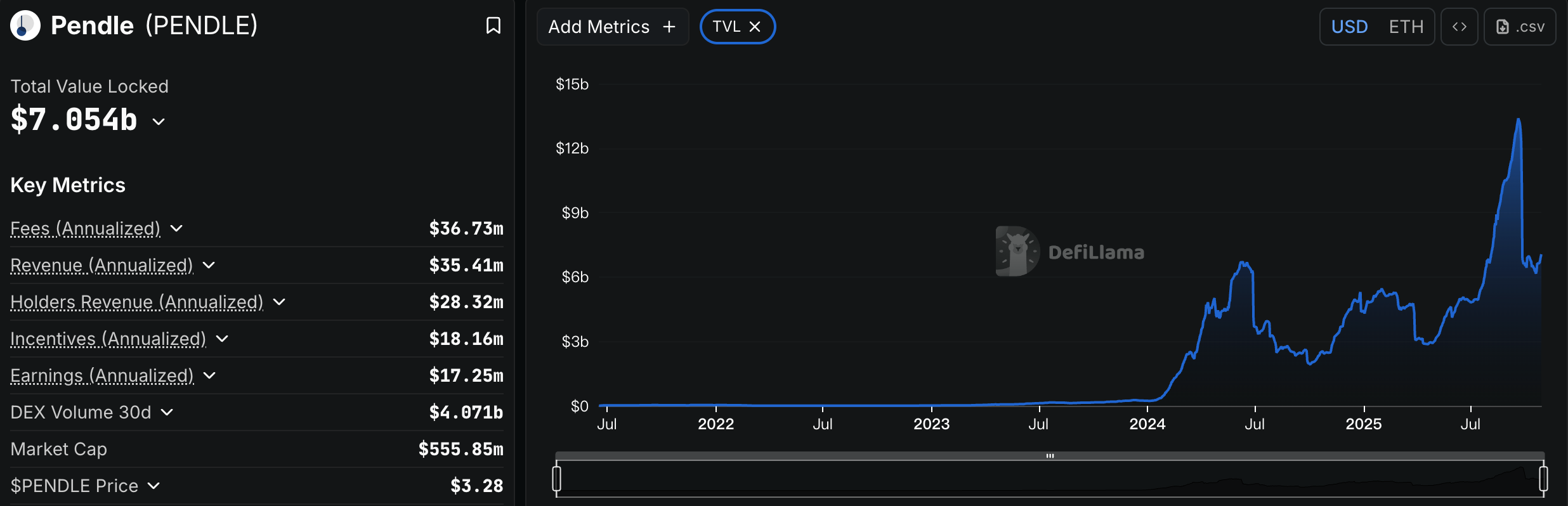Open the Fees (Annualized) dropdown
The image size is (1568, 506).
(176, 228)
